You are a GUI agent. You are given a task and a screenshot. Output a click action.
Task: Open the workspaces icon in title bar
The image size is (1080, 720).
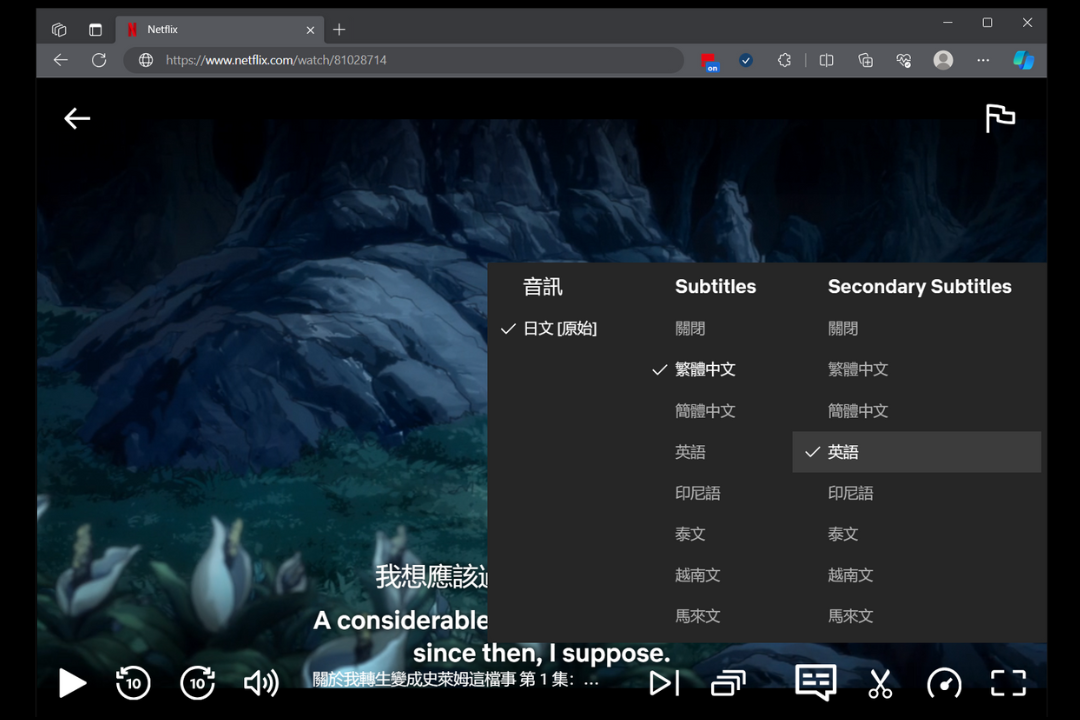tap(59, 30)
